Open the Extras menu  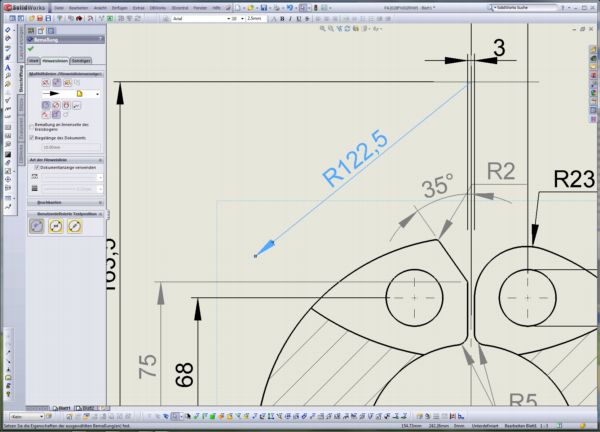139,8
